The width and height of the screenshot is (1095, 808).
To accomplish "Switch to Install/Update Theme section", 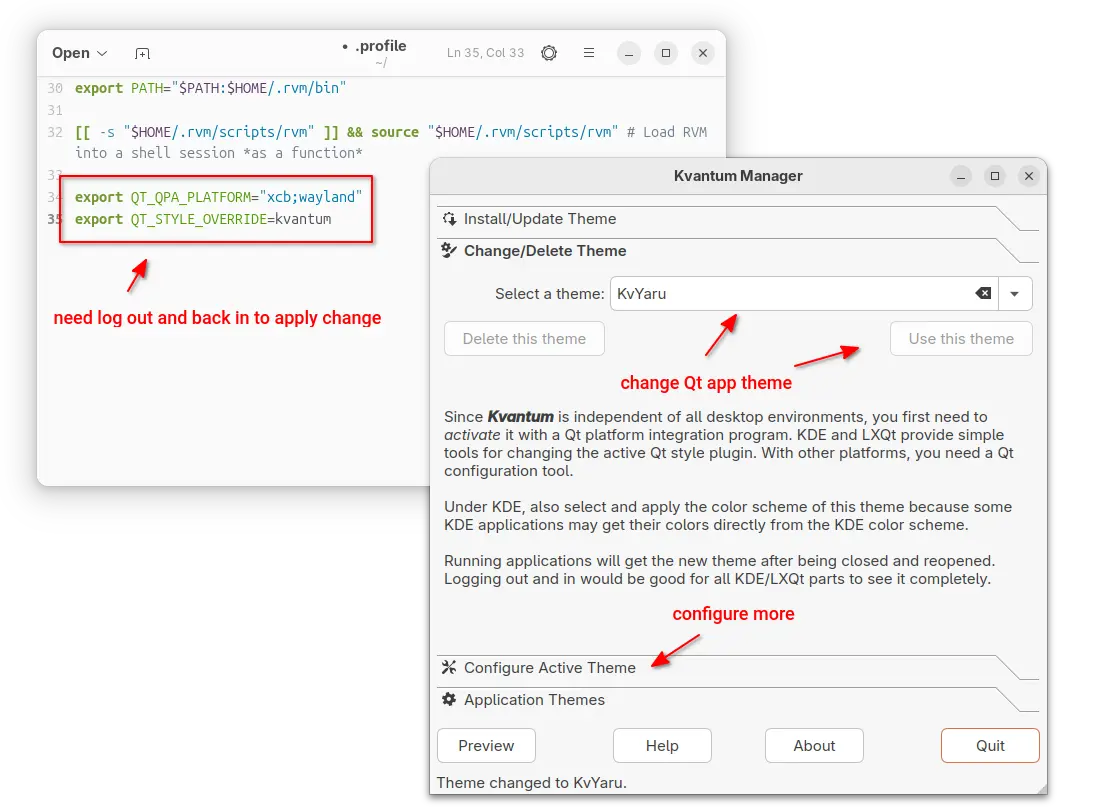I will click(x=540, y=219).
